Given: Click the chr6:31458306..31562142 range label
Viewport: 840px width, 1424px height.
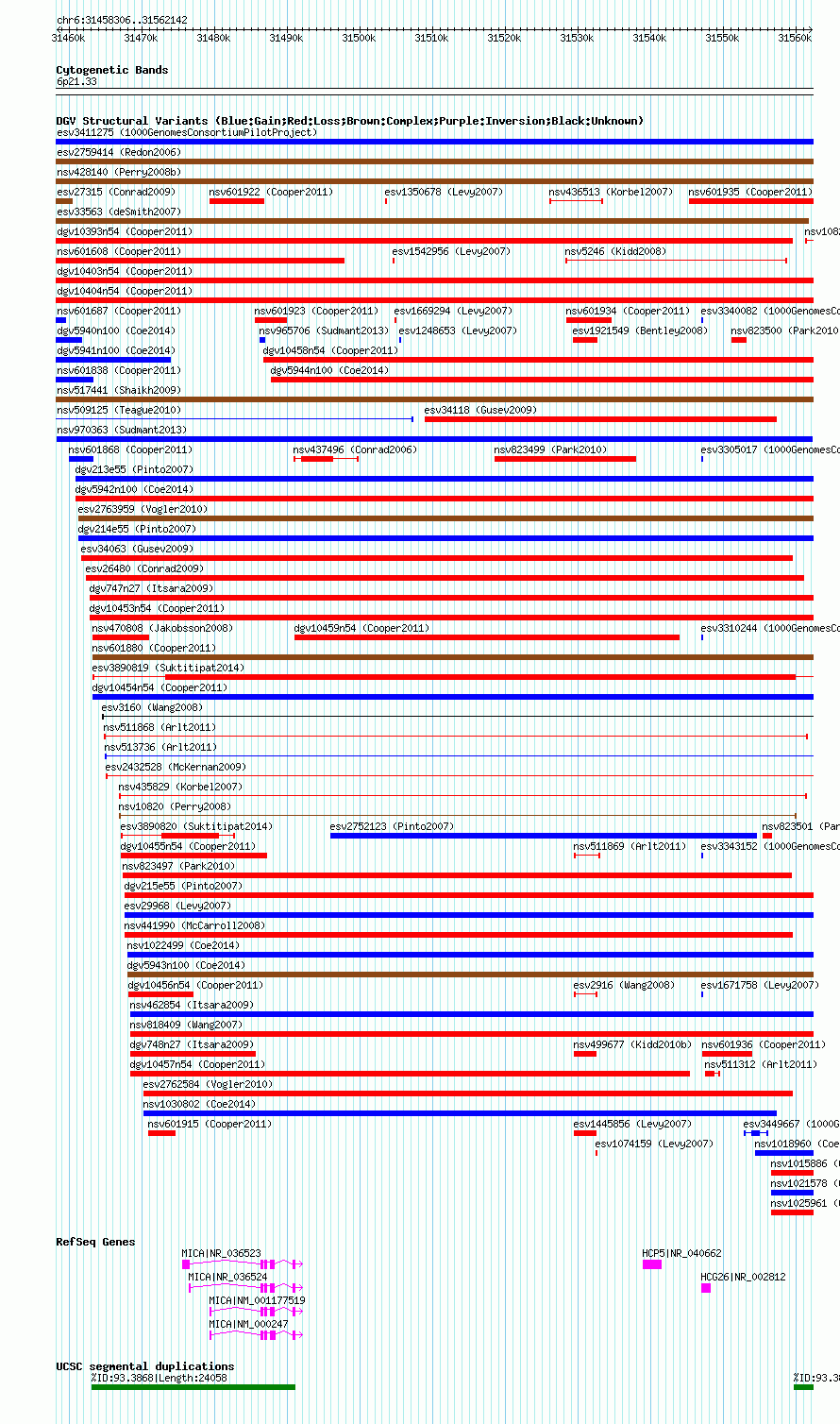Looking at the screenshot, I should [x=122, y=20].
